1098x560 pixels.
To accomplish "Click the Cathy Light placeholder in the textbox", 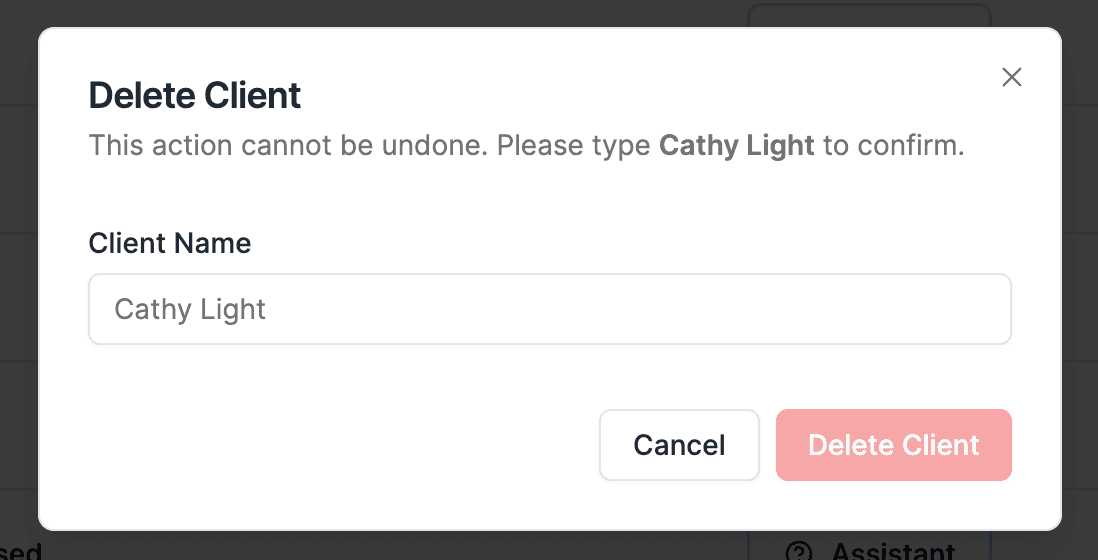I will (x=190, y=309).
